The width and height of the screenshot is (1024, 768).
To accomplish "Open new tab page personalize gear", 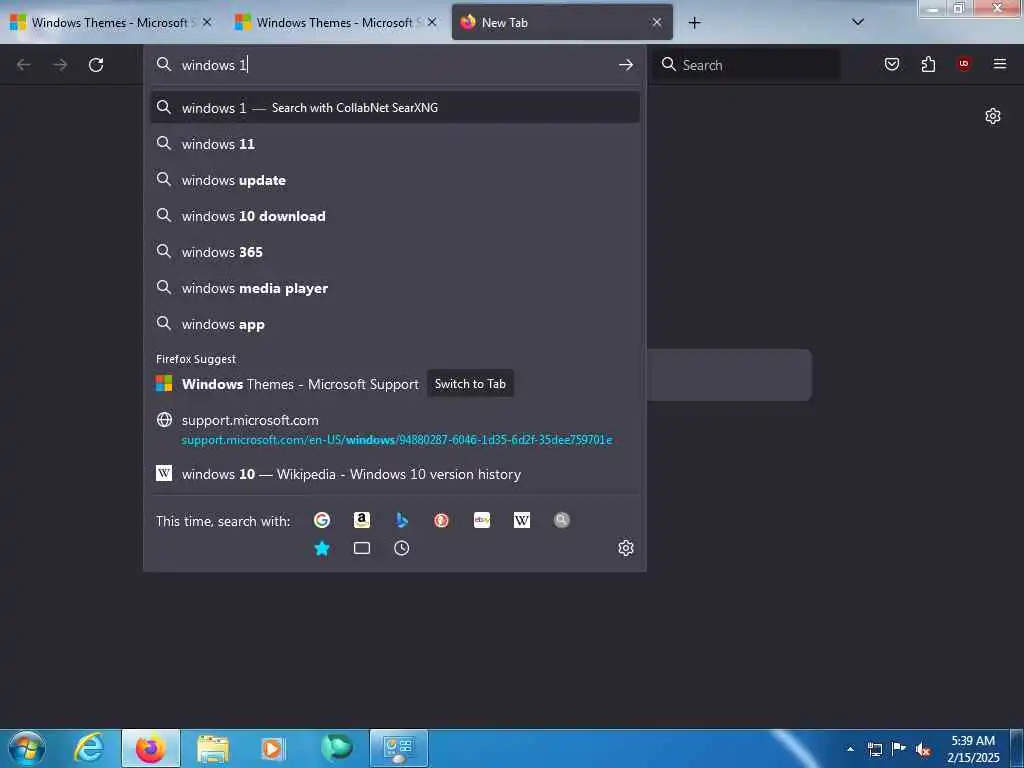I will (993, 116).
